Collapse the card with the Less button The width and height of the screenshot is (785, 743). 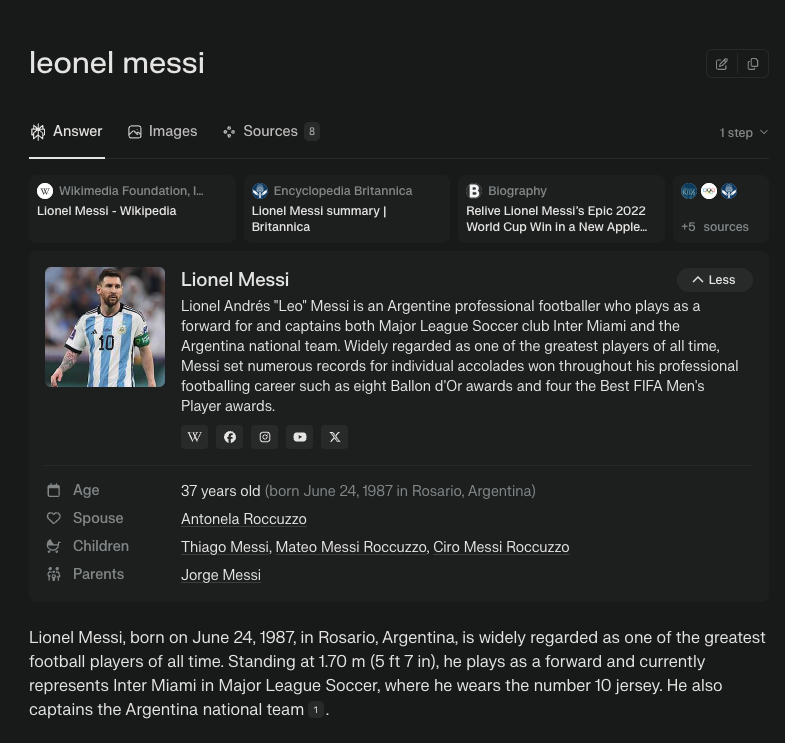click(x=714, y=280)
